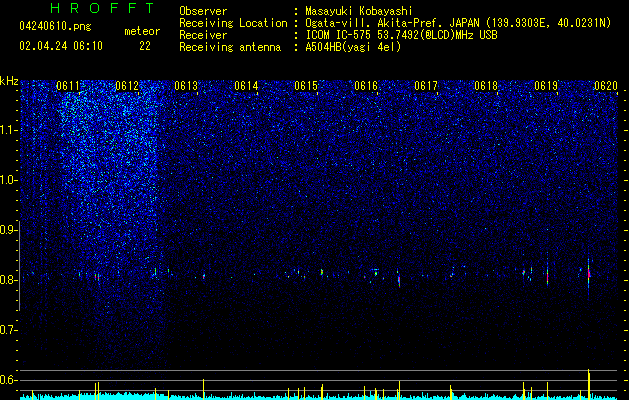
Task: Click the 0620 time marker
Action: pos(606,86)
